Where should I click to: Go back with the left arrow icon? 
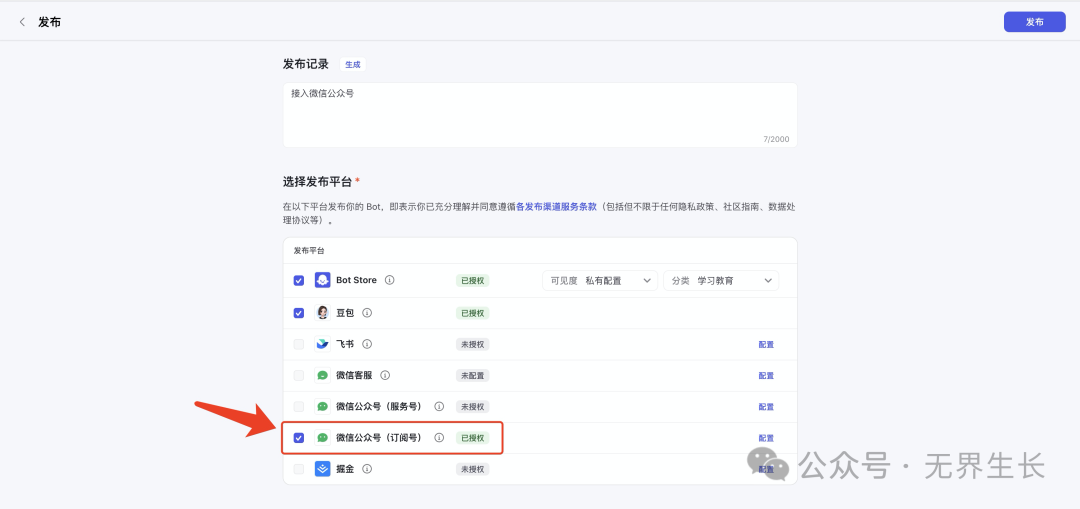[22, 22]
